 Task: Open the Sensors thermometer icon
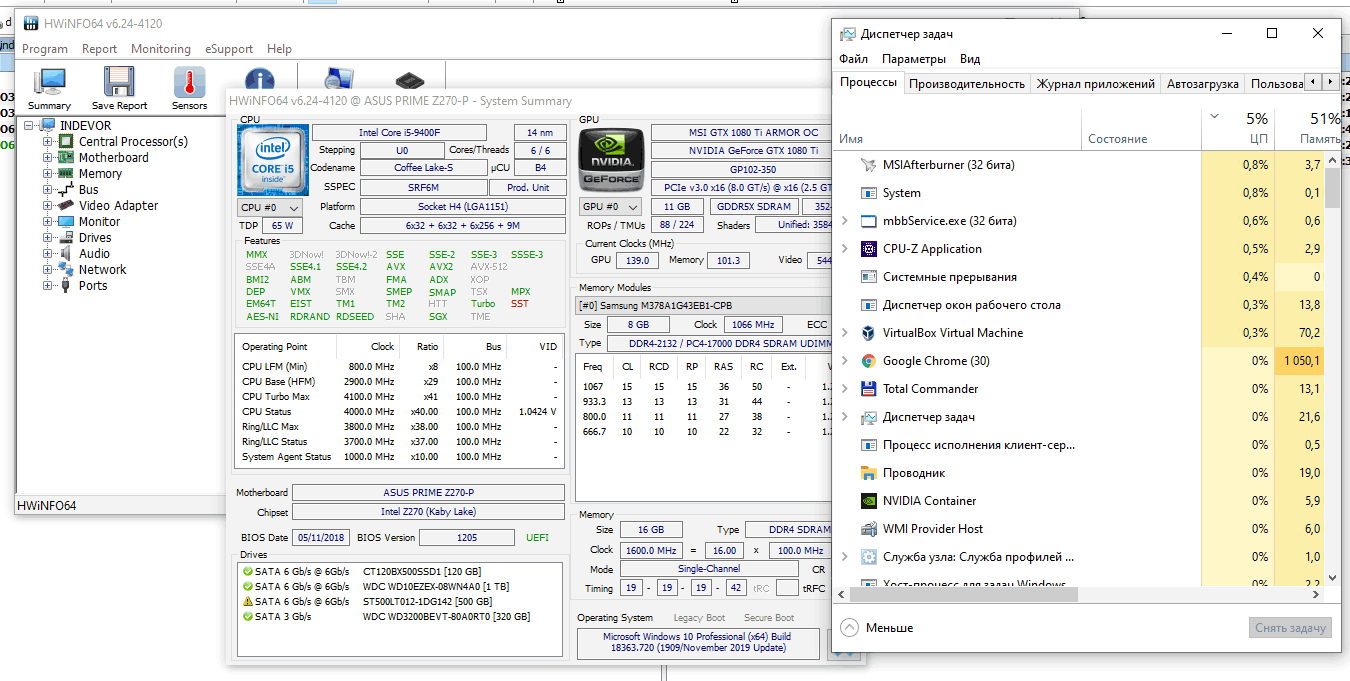pos(189,82)
